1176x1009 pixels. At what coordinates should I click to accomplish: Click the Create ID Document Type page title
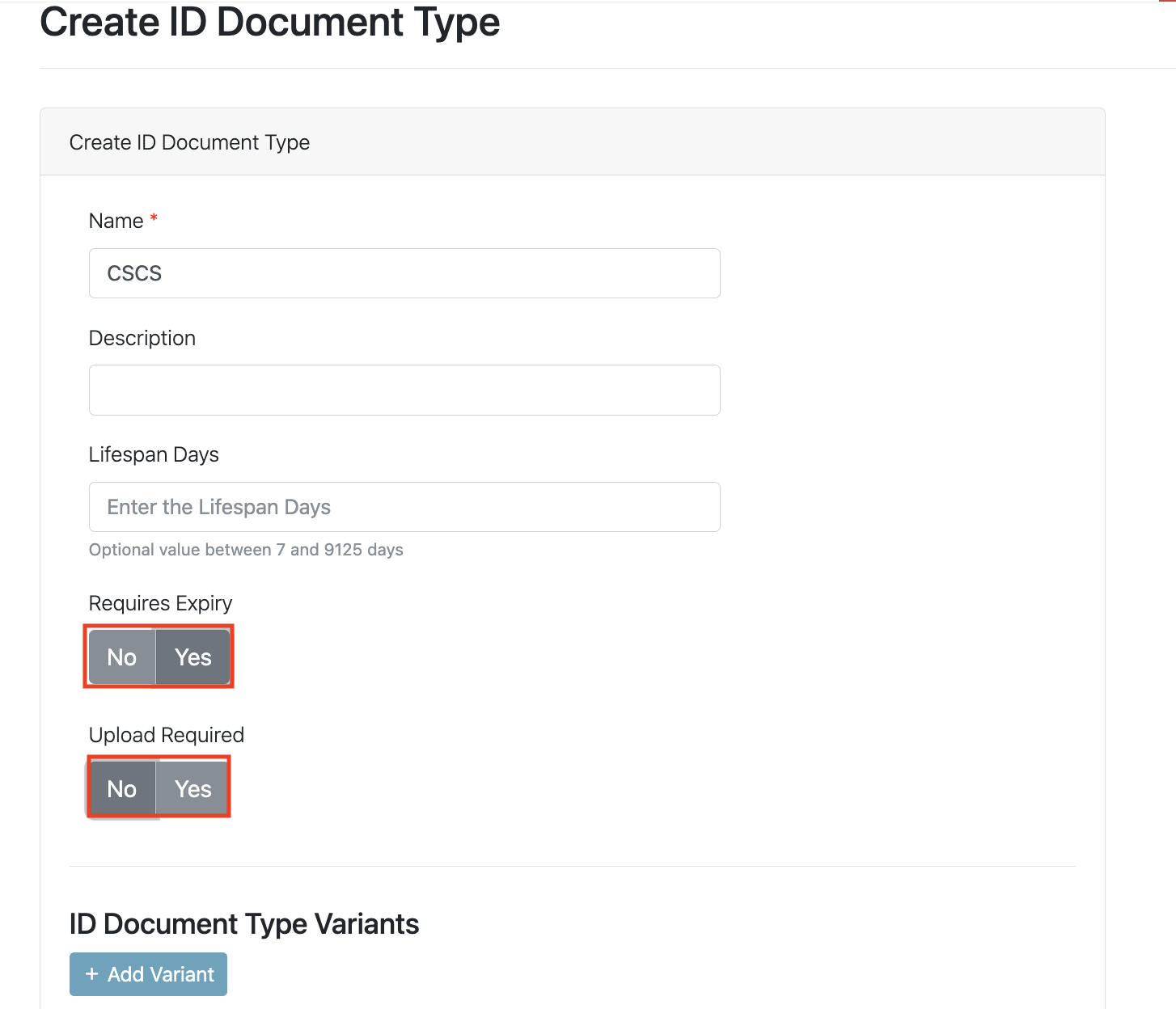point(271,22)
